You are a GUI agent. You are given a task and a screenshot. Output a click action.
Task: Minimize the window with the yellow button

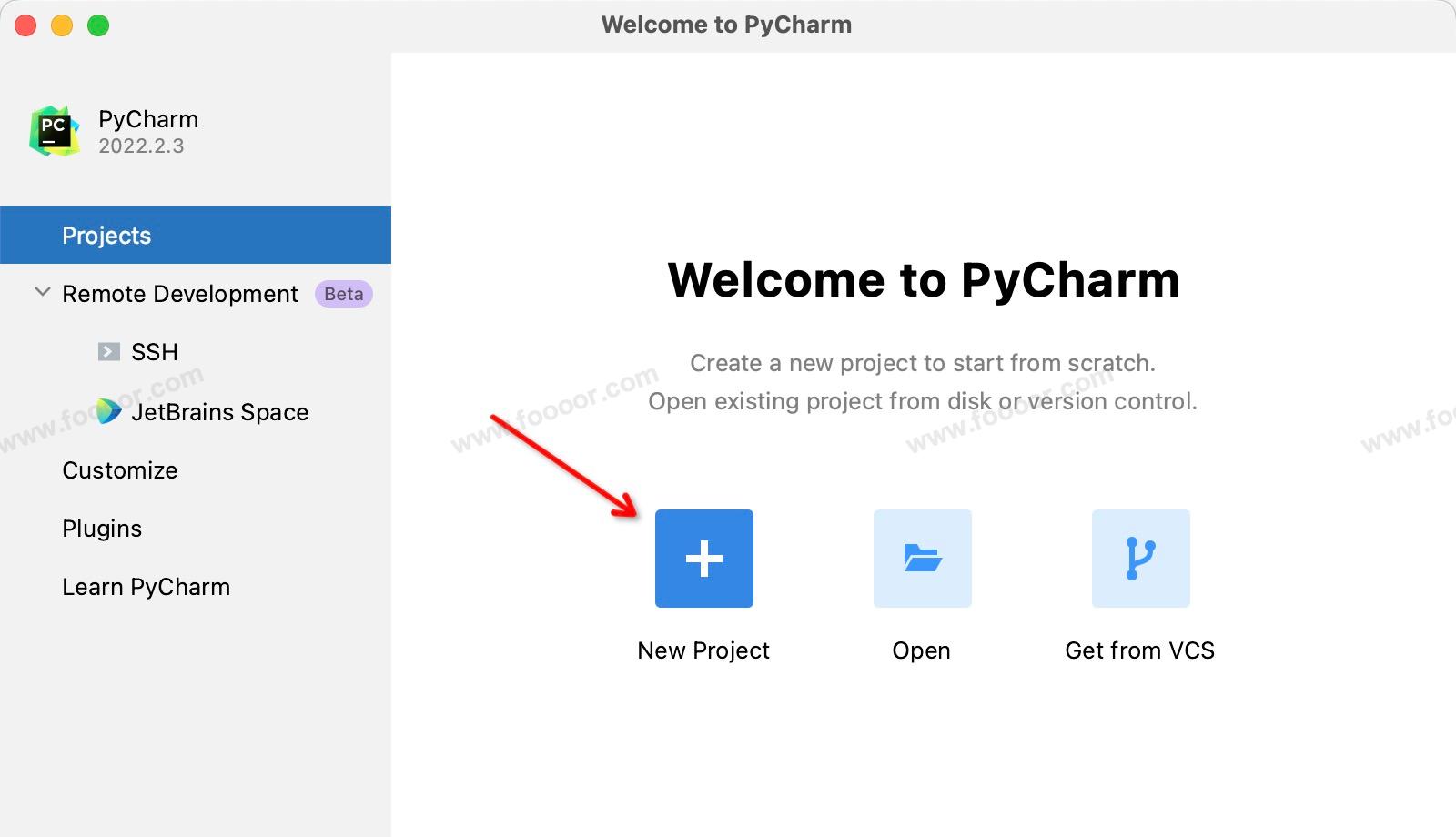click(x=62, y=25)
